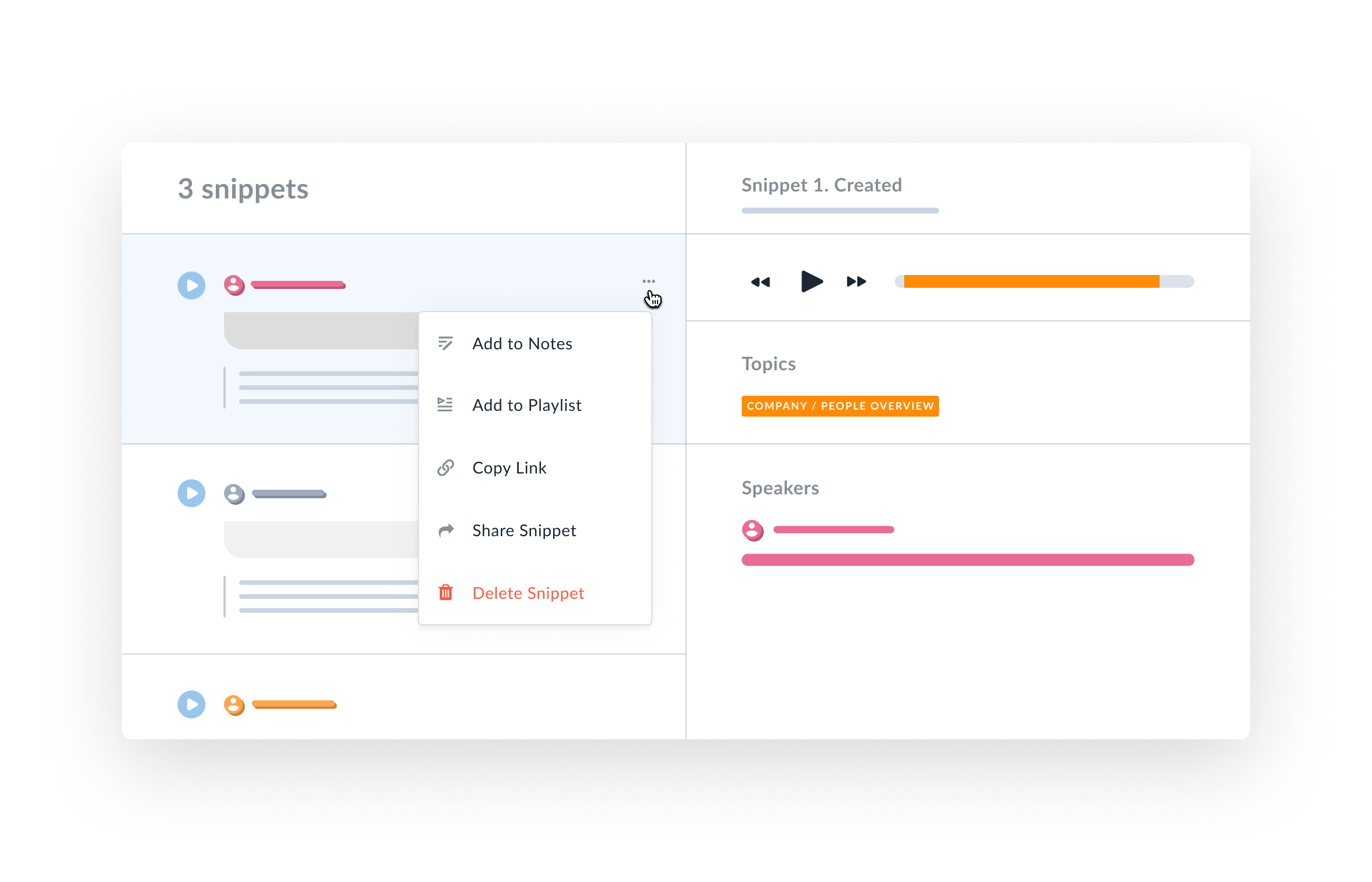Image resolution: width=1372 pixels, height=882 pixels.
Task: Click the pink name bar in first snippet
Action: 298,285
